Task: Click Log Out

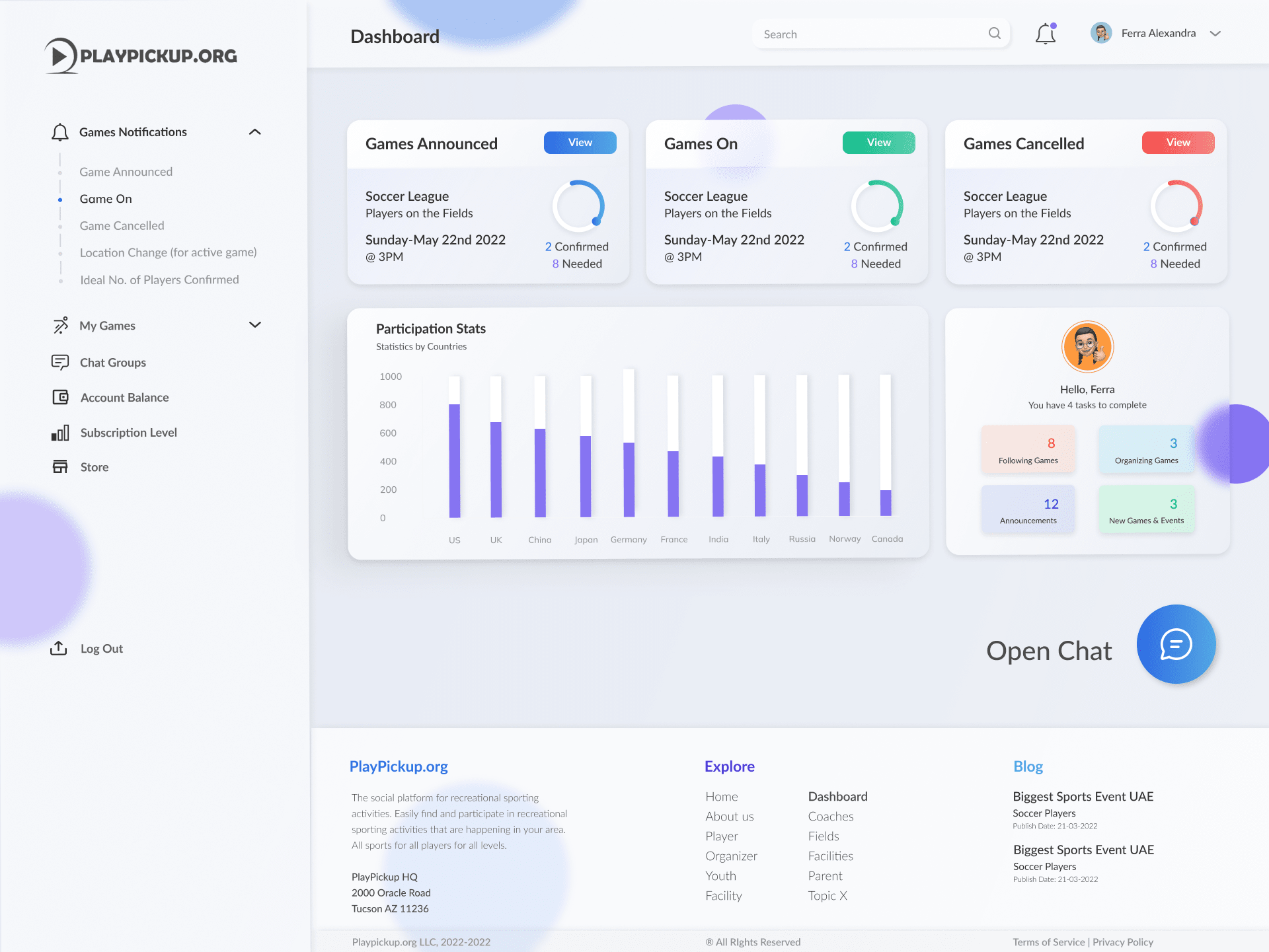Action: [102, 649]
